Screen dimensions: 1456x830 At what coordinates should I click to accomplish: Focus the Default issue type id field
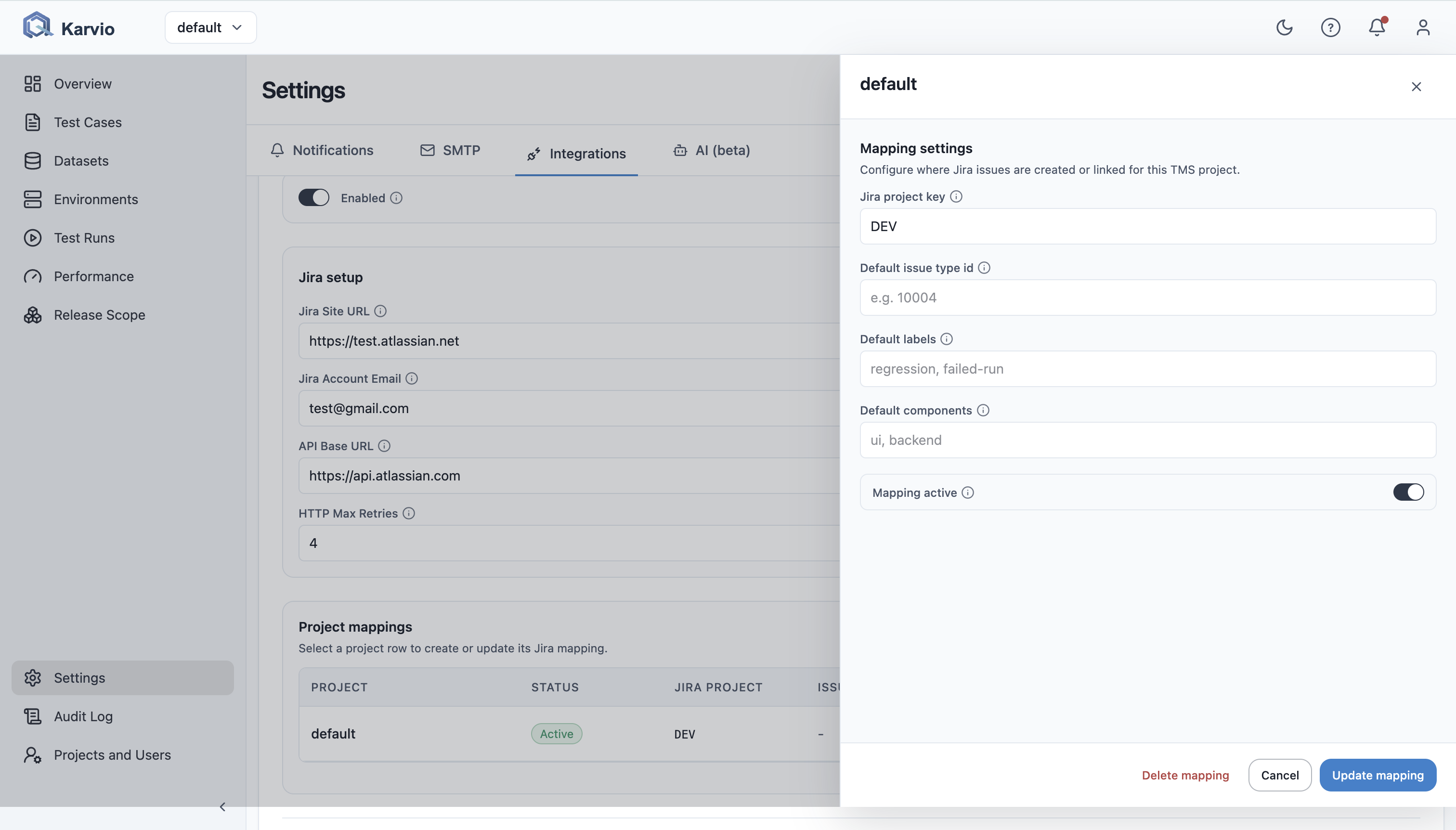(x=1147, y=298)
